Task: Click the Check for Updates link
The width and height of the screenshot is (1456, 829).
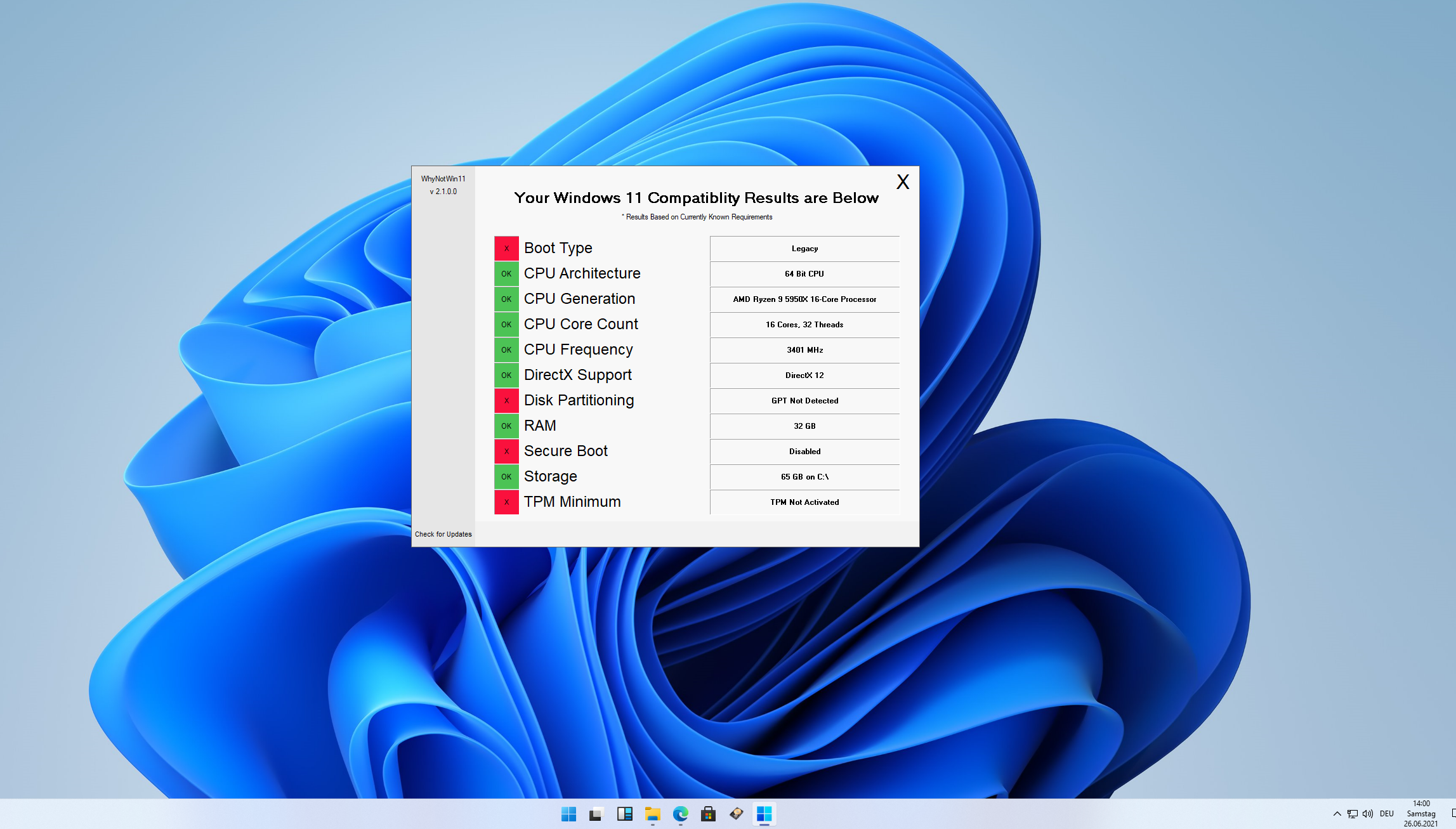Action: click(443, 534)
